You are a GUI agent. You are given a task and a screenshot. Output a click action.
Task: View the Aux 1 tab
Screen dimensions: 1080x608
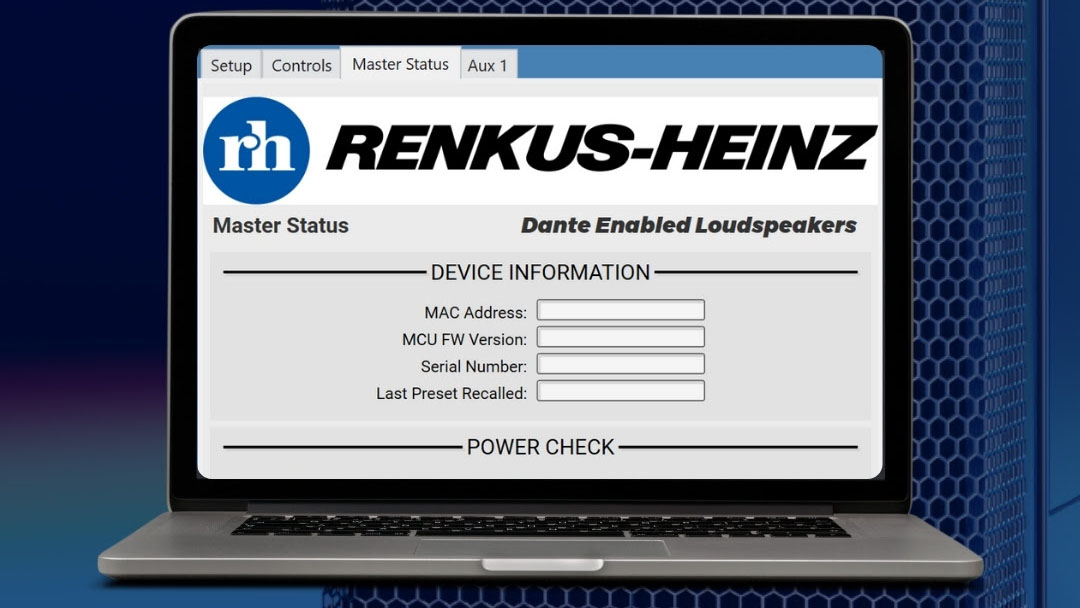click(x=489, y=65)
